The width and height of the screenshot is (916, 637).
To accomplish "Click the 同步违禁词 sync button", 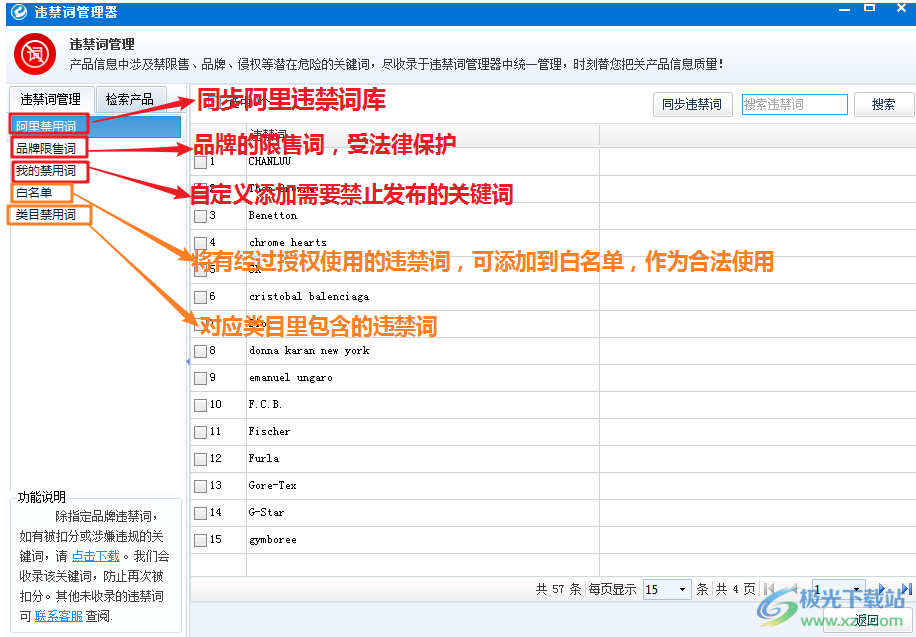I will coord(692,105).
